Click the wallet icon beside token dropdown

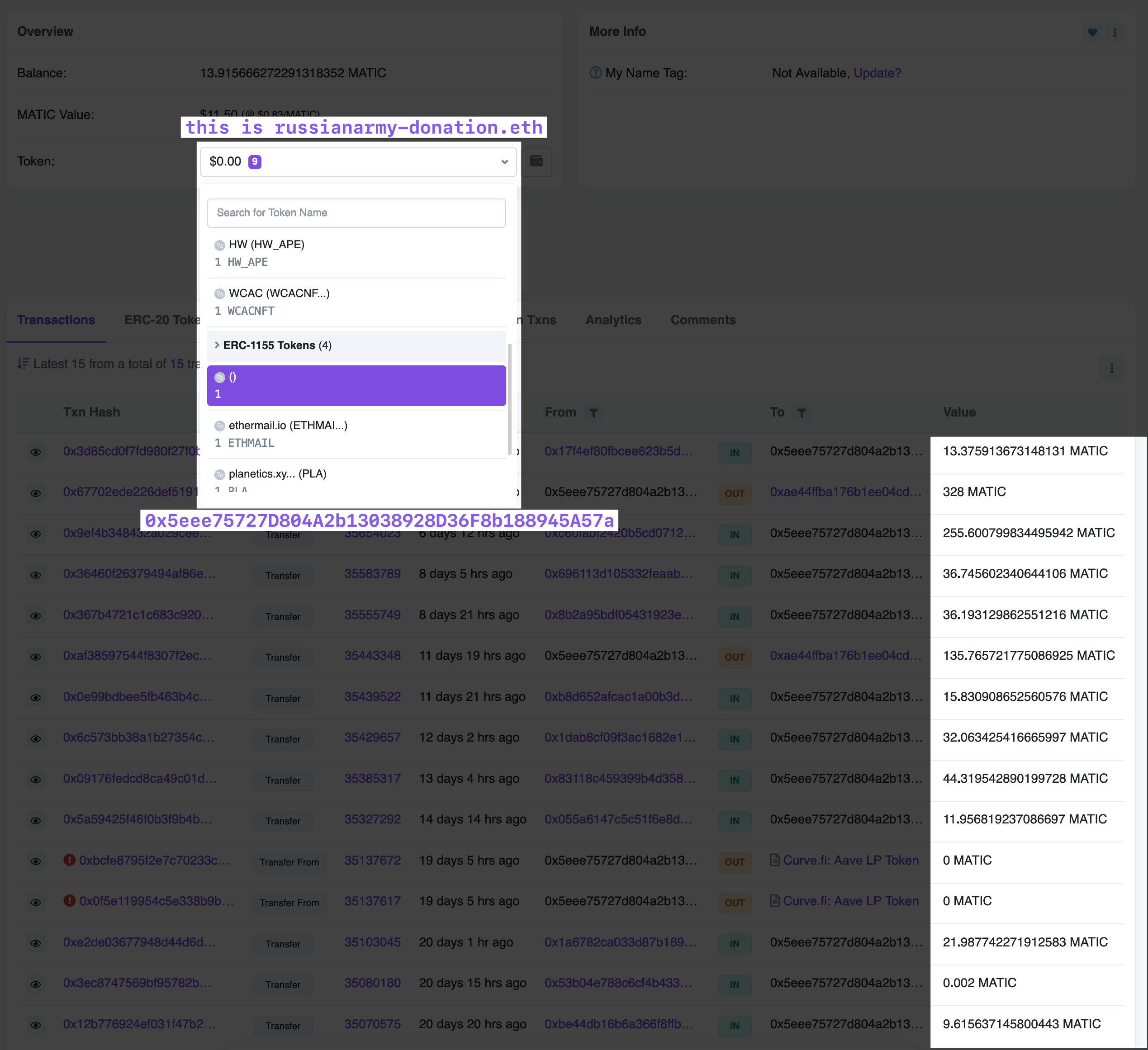tap(536, 161)
